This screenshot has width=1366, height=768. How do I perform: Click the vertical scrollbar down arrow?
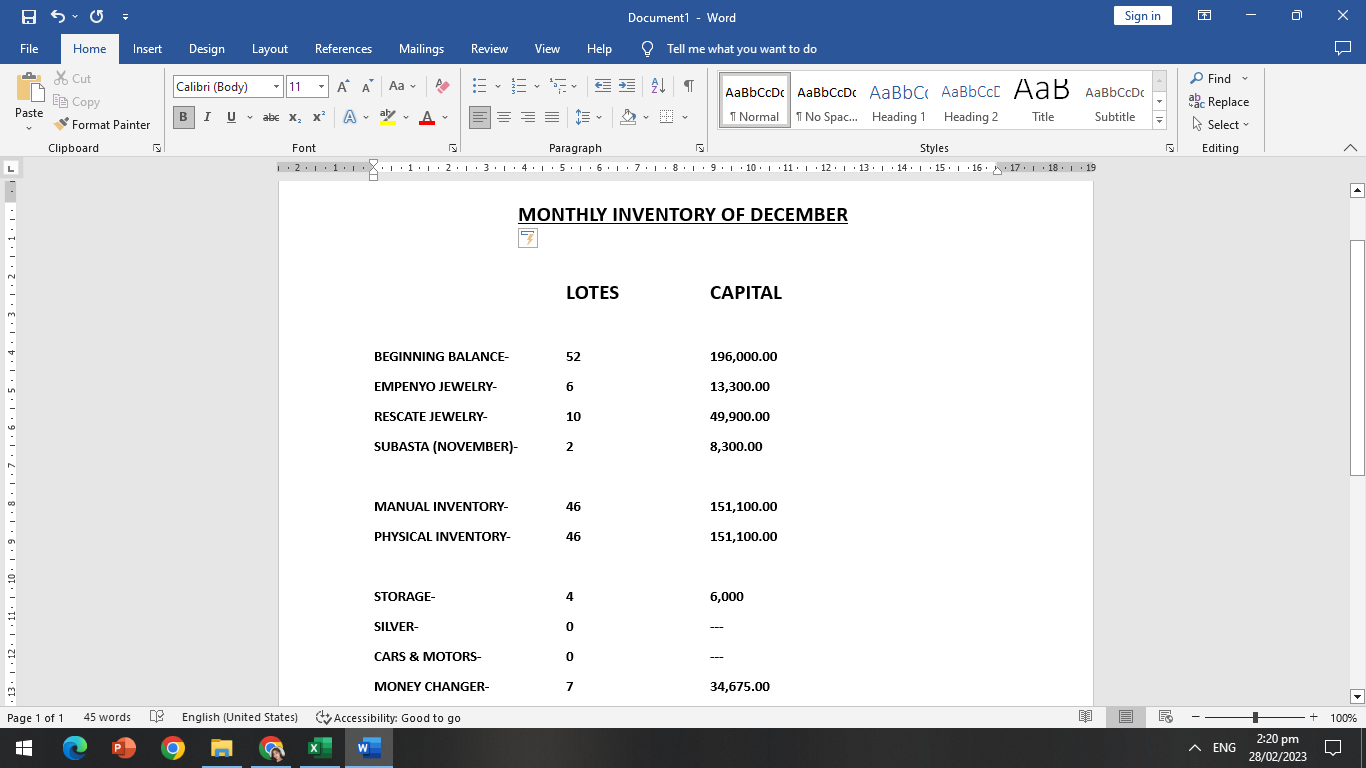point(1357,696)
